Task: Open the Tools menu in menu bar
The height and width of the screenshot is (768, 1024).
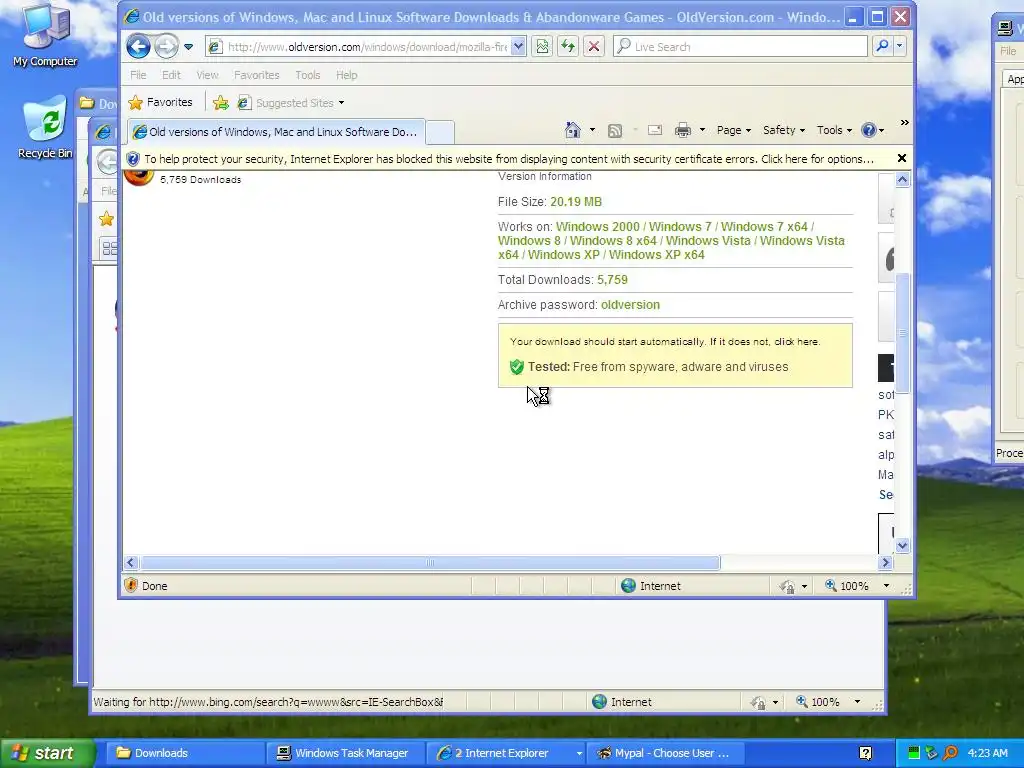Action: click(x=308, y=75)
